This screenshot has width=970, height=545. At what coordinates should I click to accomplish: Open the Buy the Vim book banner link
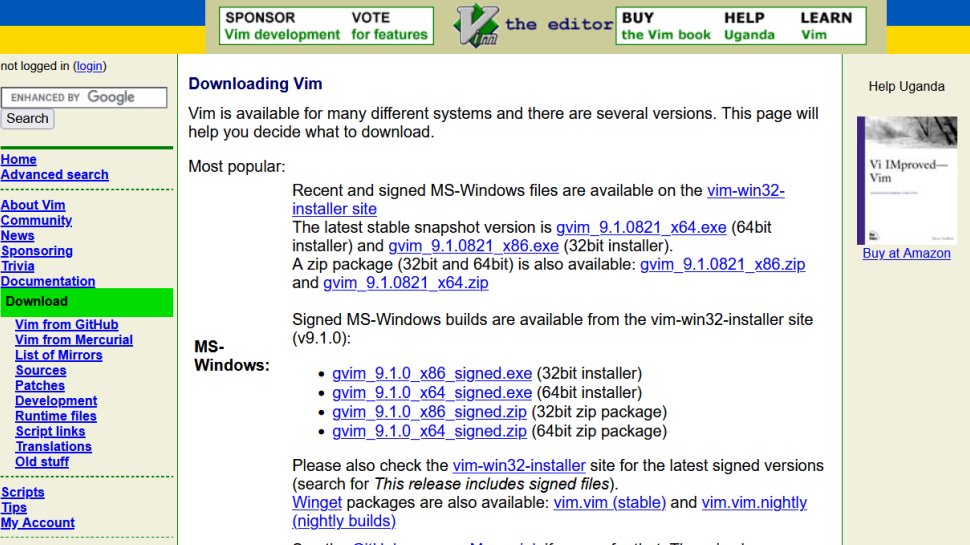(666, 26)
